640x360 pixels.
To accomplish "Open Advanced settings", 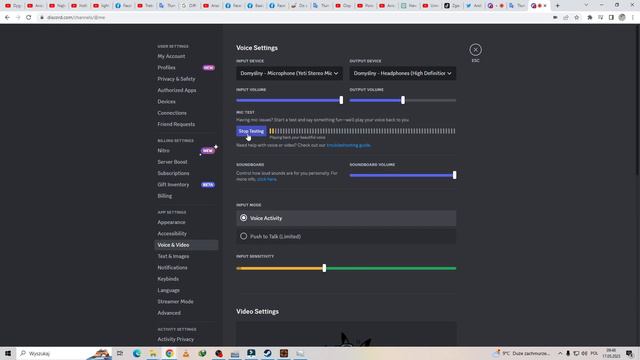I will (x=169, y=313).
